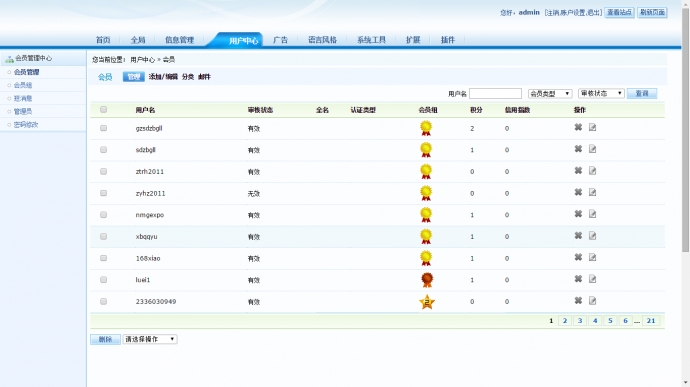Edit user sdzbgll via edit icon
Image resolution: width=690 pixels, height=387 pixels.
(592, 149)
